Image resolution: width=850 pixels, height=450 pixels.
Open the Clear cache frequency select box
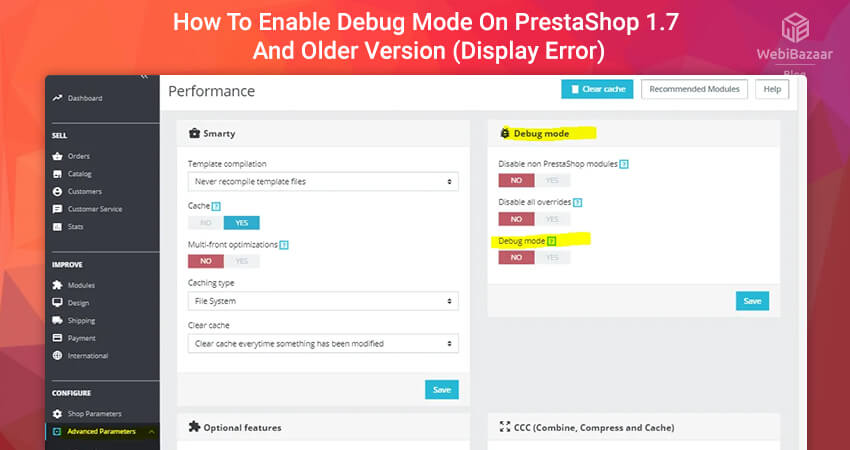tap(323, 343)
